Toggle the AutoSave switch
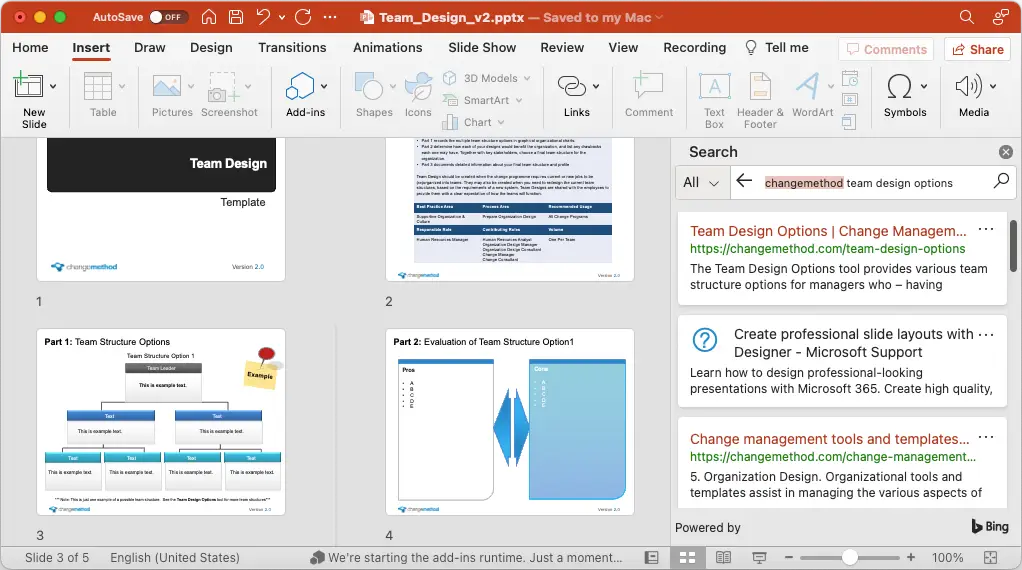1022x570 pixels. [x=168, y=17]
